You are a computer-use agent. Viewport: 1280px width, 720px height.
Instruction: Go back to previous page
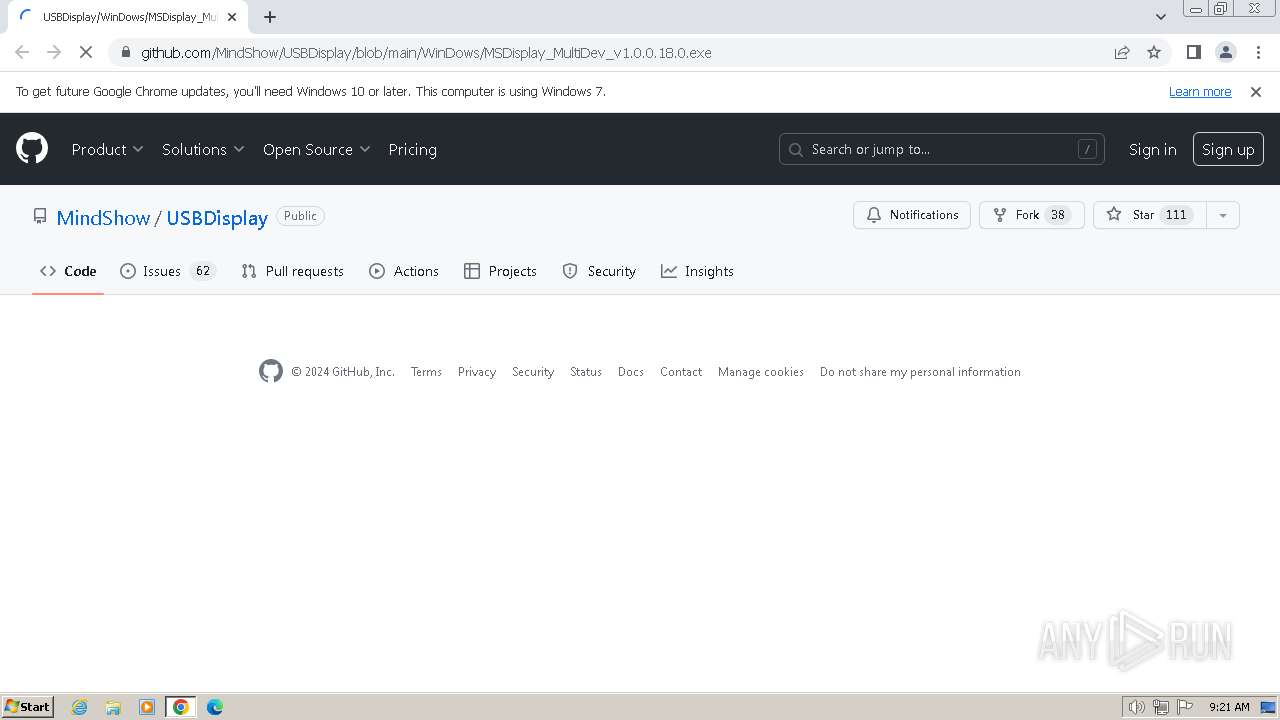[x=22, y=52]
